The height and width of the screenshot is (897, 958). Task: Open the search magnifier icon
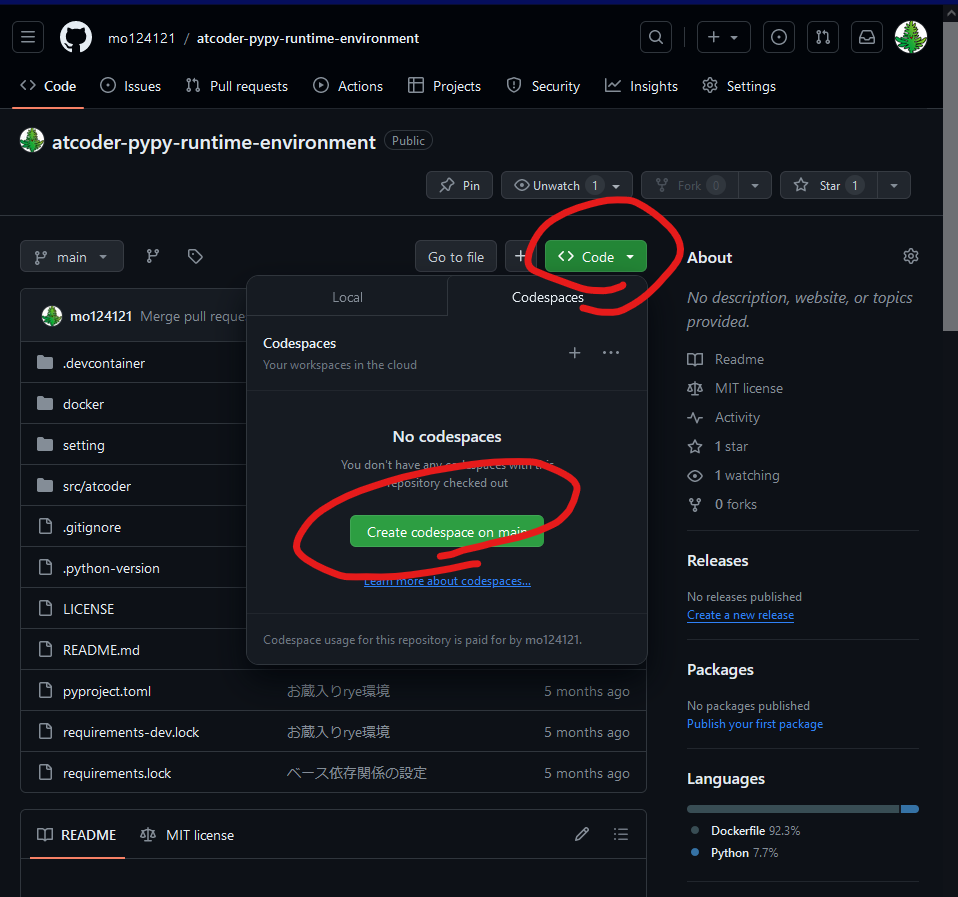(656, 37)
